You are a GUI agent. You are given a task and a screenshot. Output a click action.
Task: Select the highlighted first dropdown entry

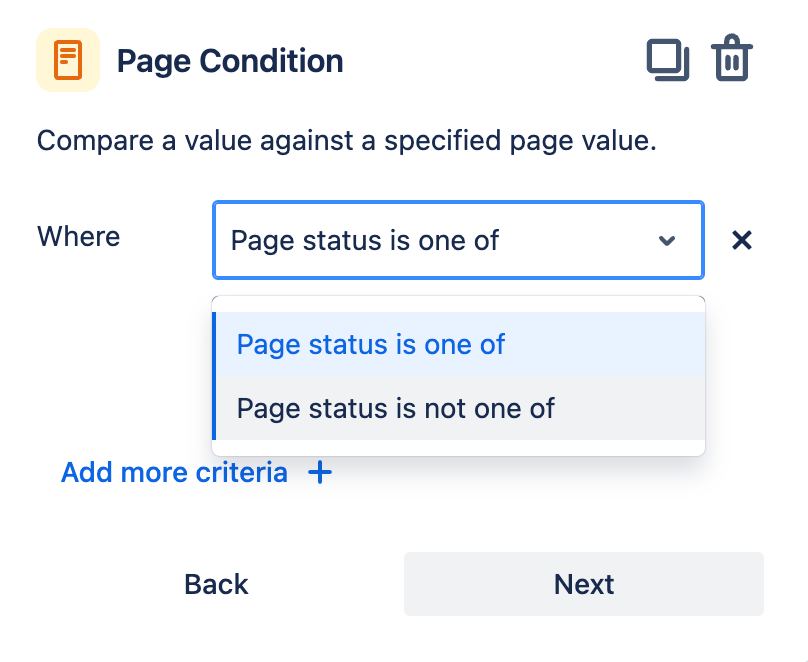pos(371,344)
